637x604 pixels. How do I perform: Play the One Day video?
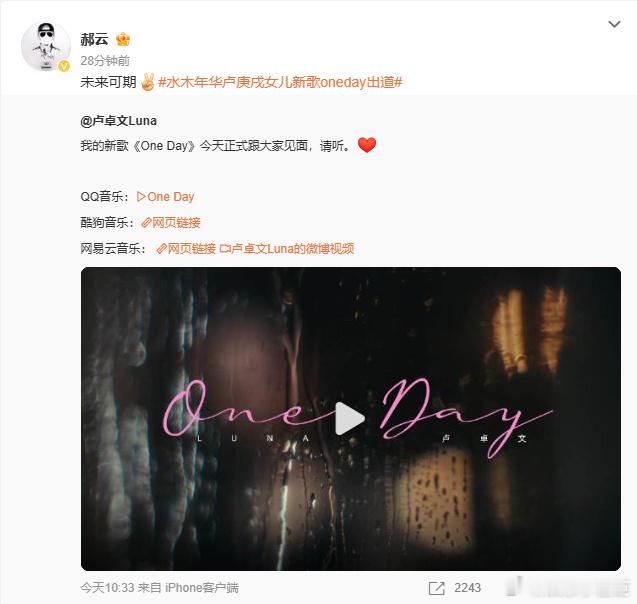click(x=350, y=419)
